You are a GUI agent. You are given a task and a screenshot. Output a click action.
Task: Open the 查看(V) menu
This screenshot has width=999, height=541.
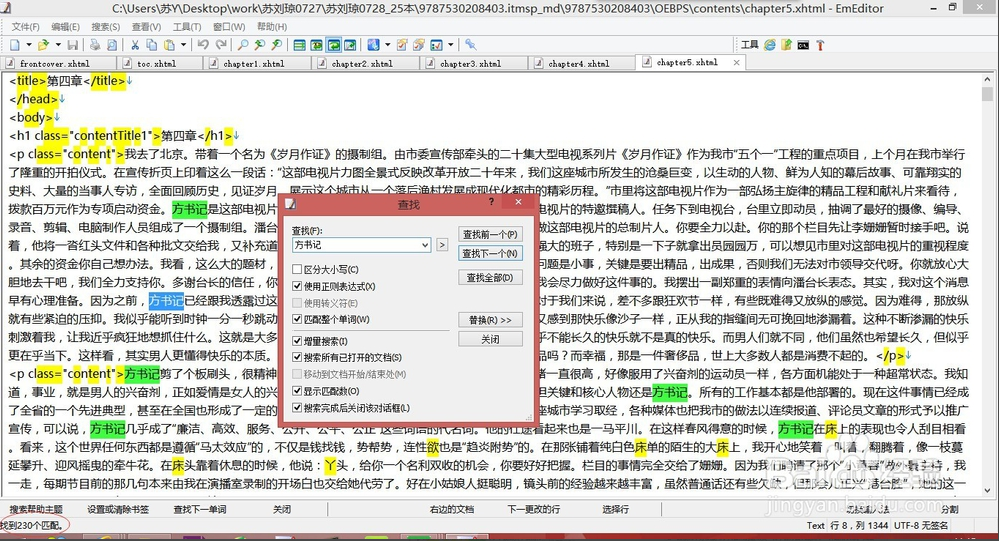pyautogui.click(x=147, y=27)
